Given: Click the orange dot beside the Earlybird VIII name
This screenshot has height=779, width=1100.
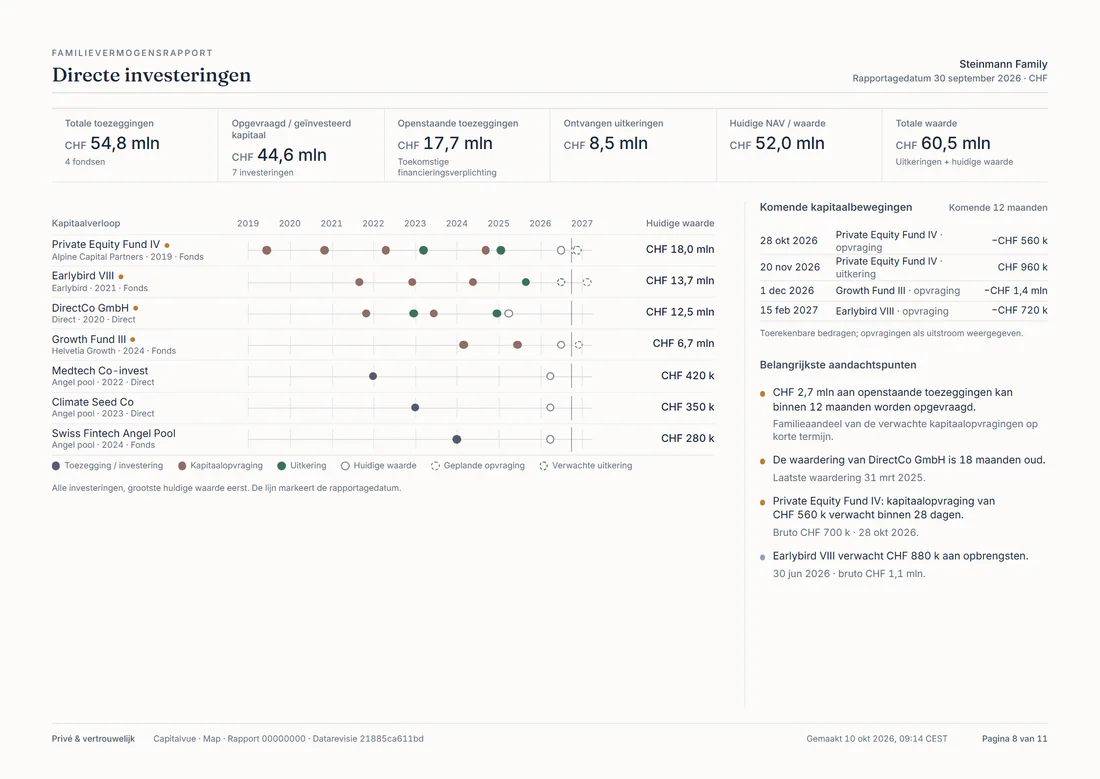Looking at the screenshot, I should point(121,277).
